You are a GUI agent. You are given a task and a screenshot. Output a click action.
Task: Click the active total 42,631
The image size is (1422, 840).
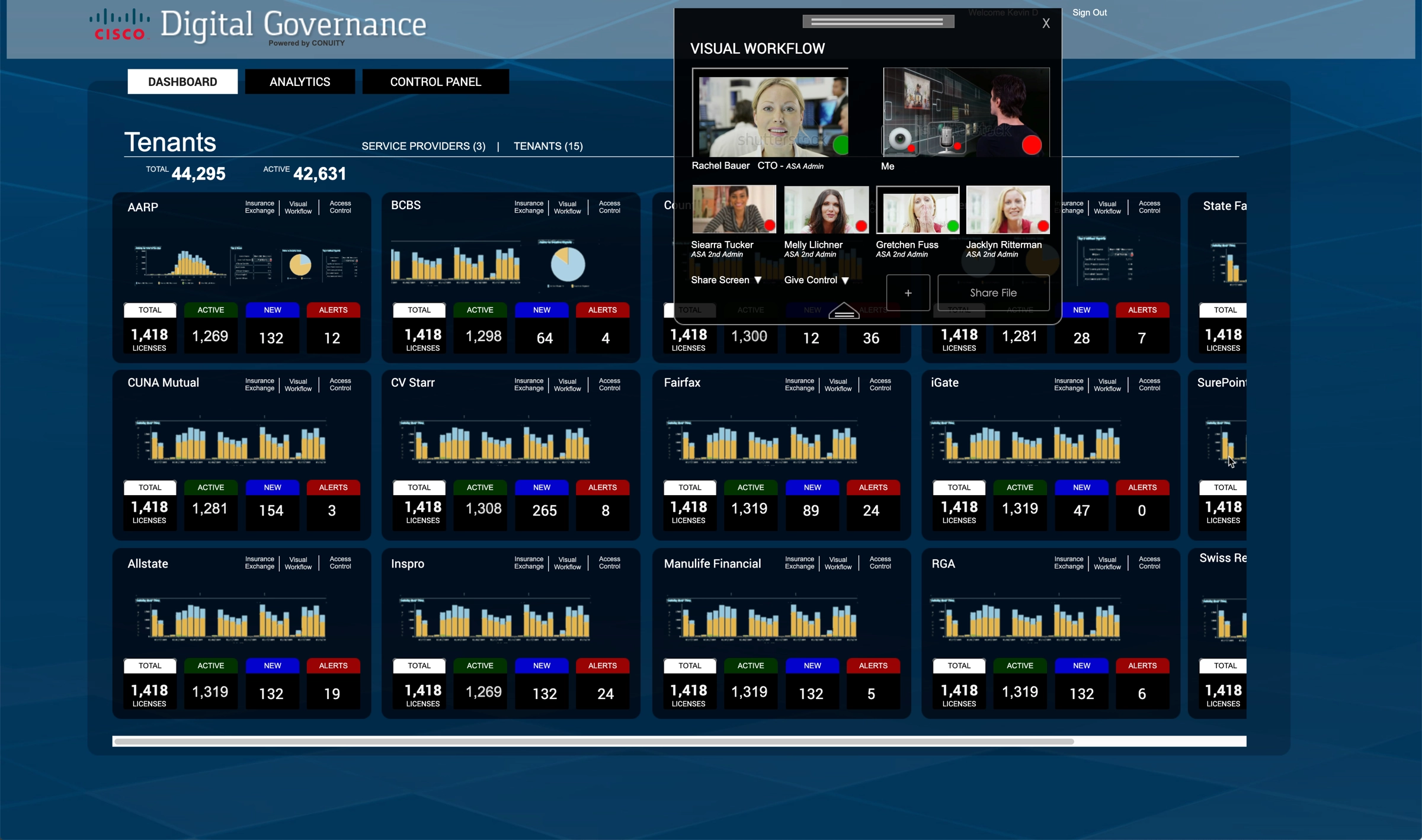[x=319, y=174]
